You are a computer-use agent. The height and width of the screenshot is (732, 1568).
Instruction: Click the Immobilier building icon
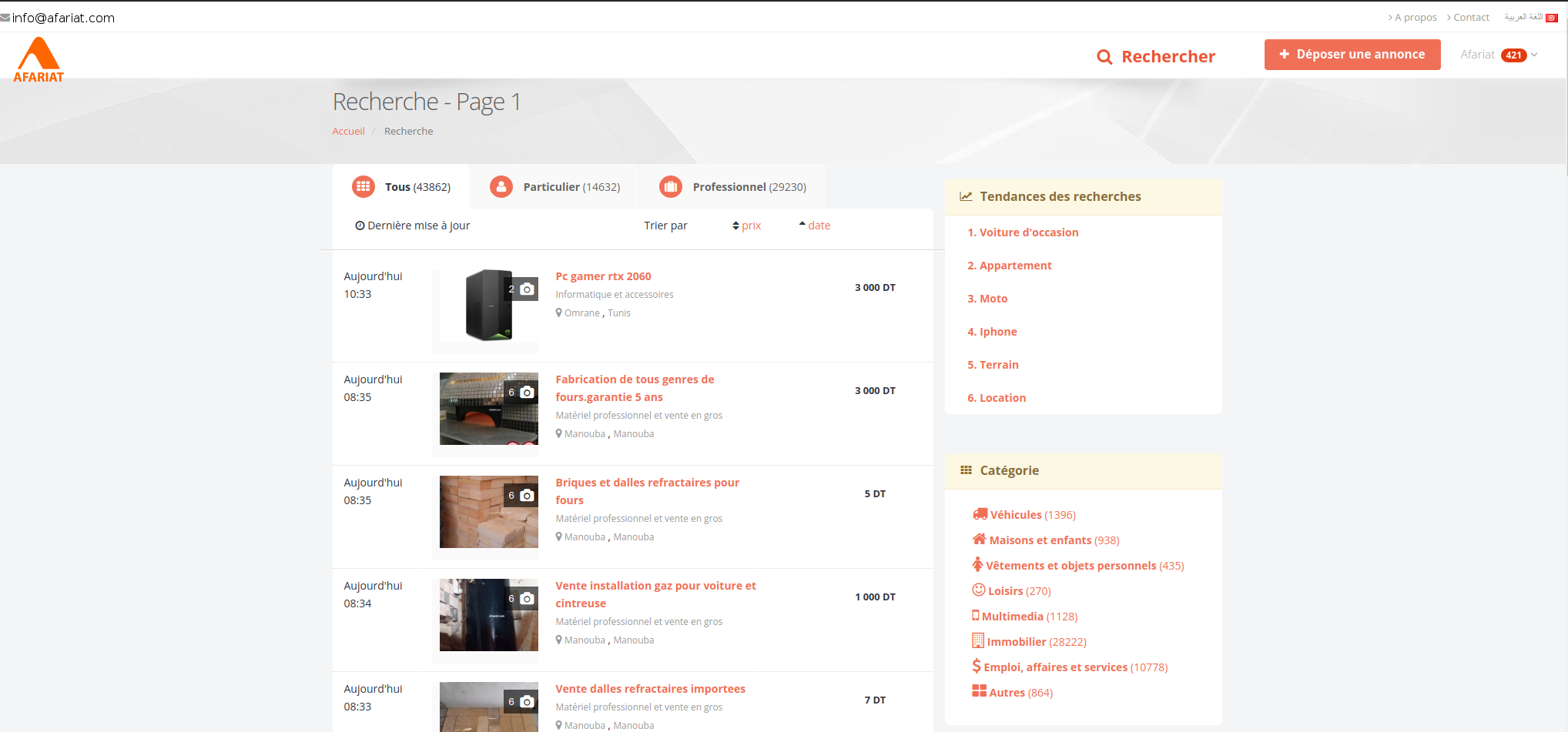(978, 640)
